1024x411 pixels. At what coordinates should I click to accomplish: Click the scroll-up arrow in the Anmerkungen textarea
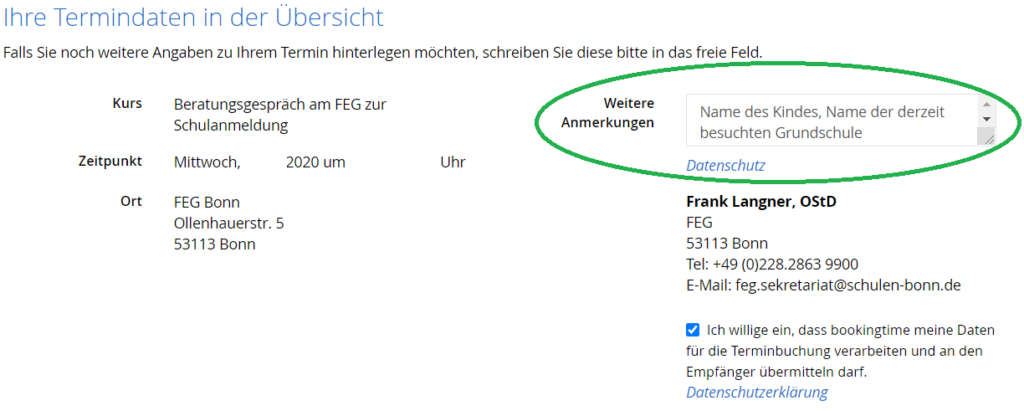(x=986, y=105)
